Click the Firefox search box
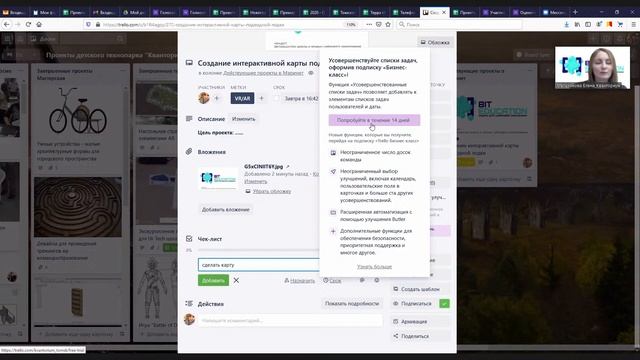 point(459,24)
